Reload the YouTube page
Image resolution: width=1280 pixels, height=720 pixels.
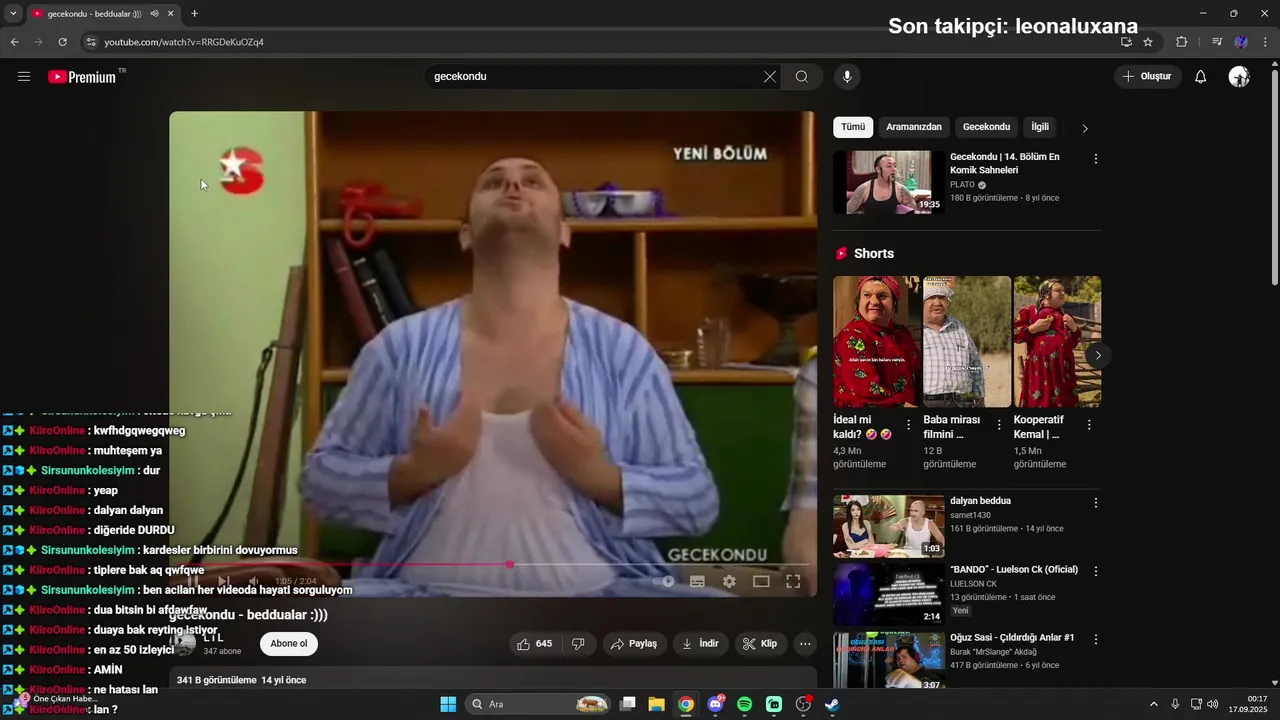(x=62, y=42)
